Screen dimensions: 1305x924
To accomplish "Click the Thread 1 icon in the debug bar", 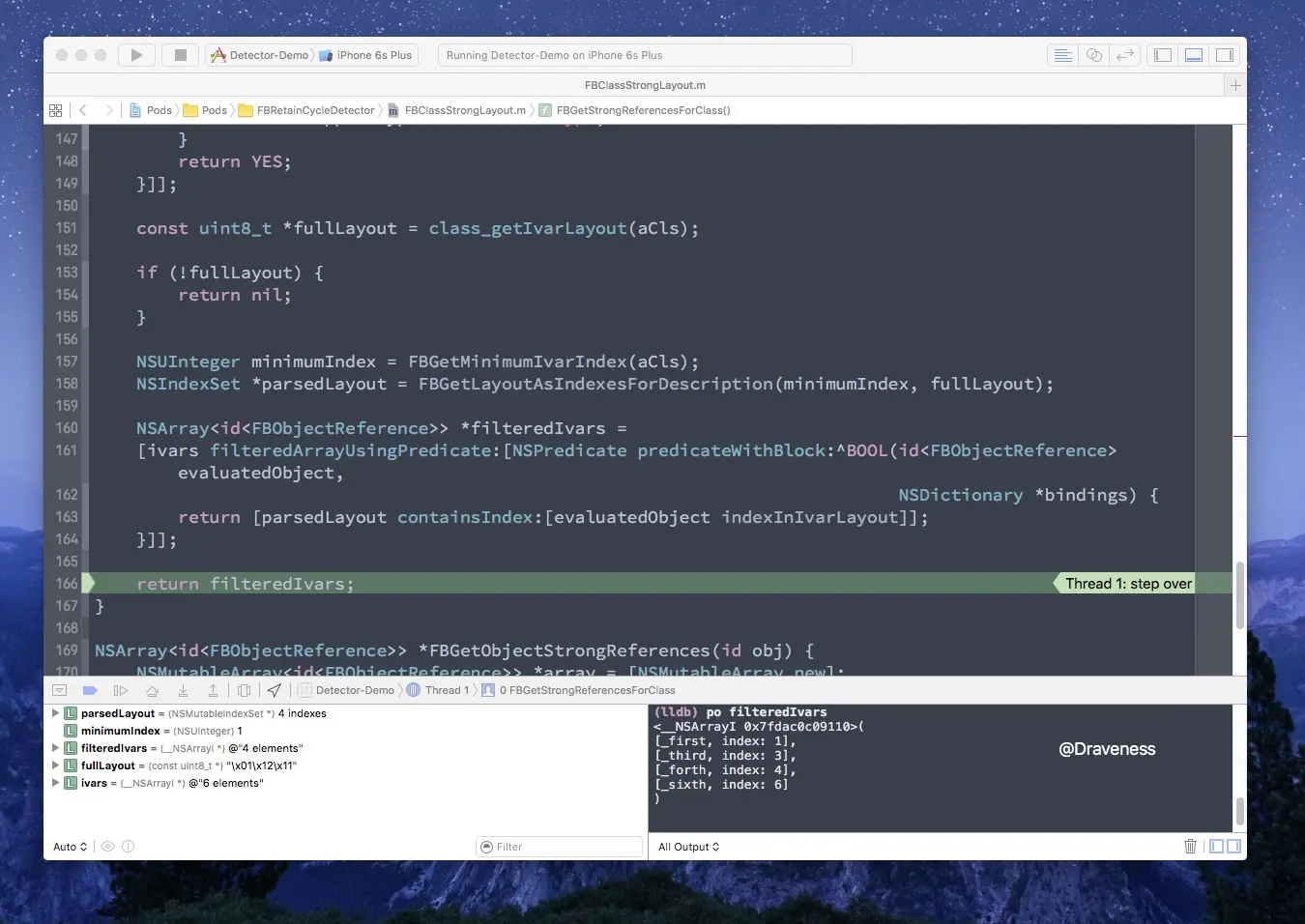I will (x=414, y=690).
